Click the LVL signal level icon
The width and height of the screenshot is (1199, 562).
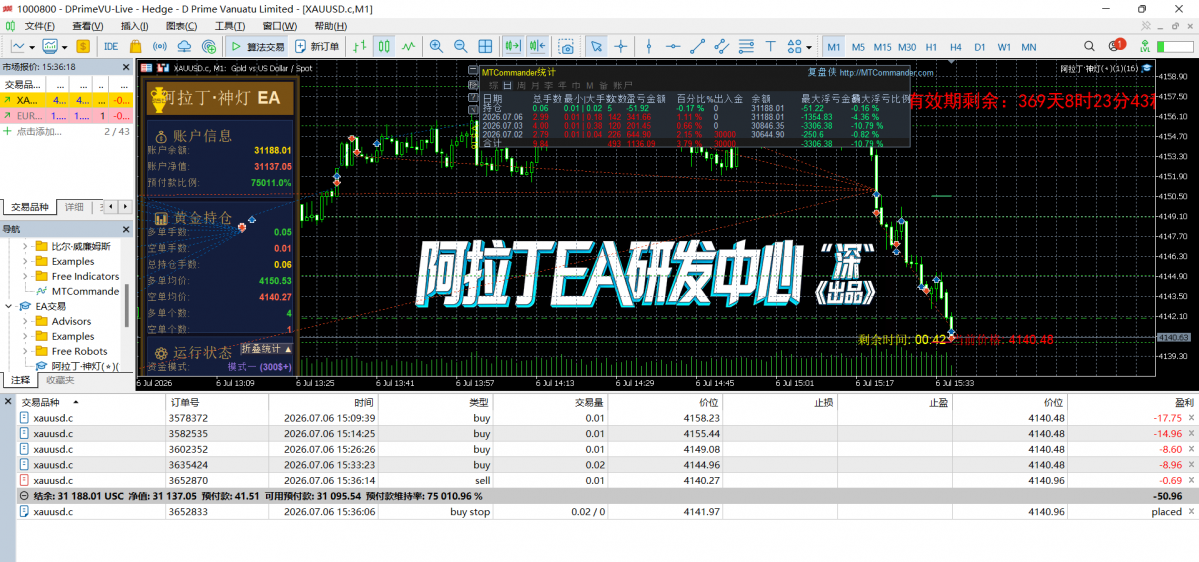click(x=1145, y=46)
